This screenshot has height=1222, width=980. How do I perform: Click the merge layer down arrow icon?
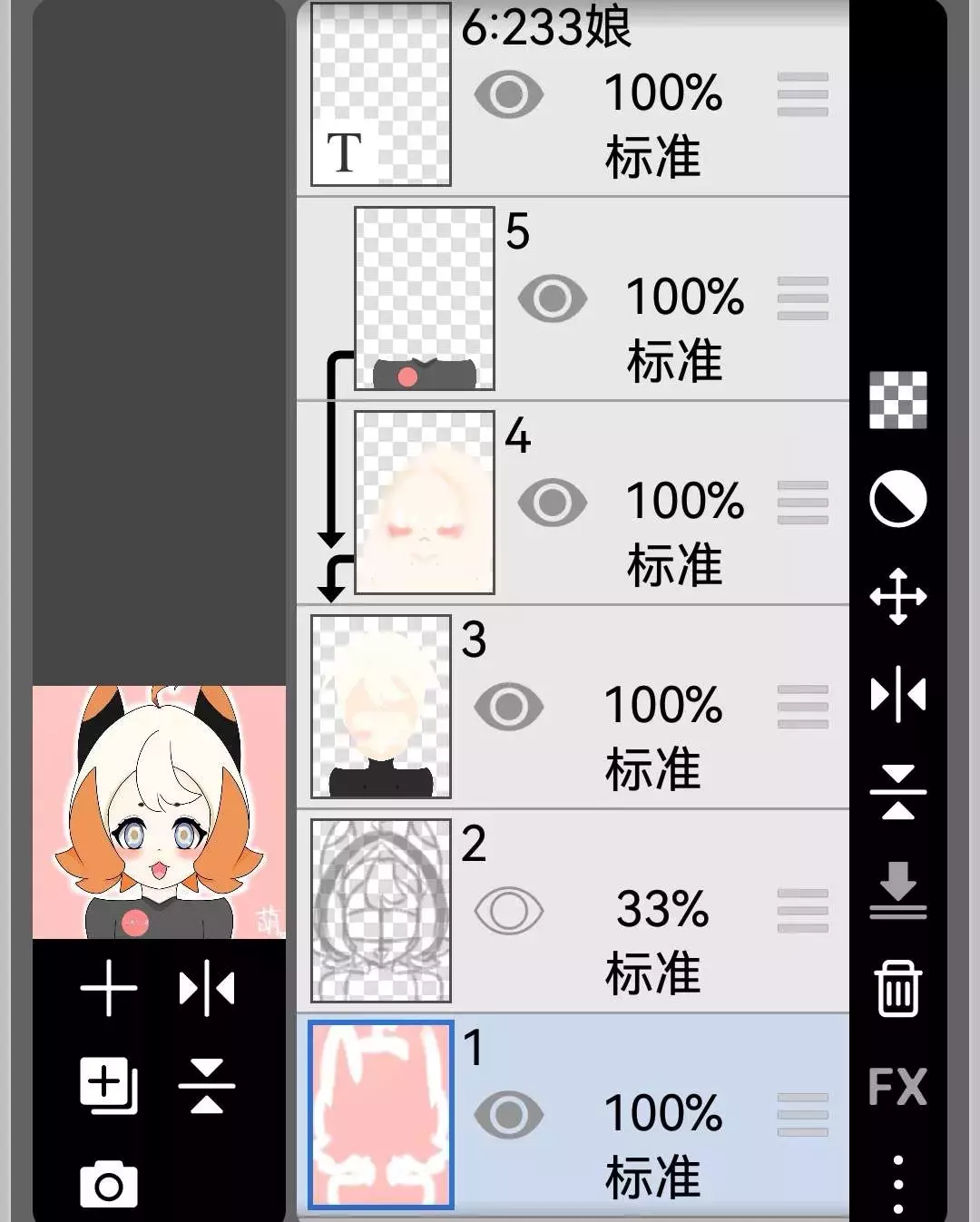(897, 890)
